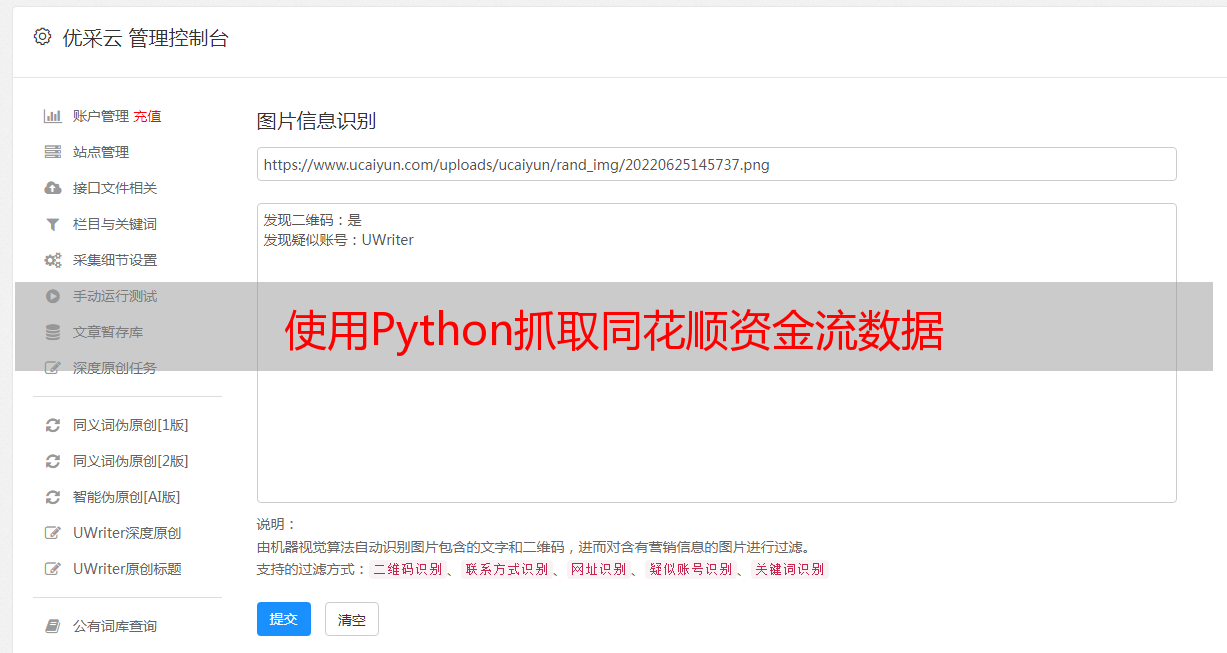Click the gear icon beside 优采云 管理控制台
The height and width of the screenshot is (653, 1227).
point(42,37)
